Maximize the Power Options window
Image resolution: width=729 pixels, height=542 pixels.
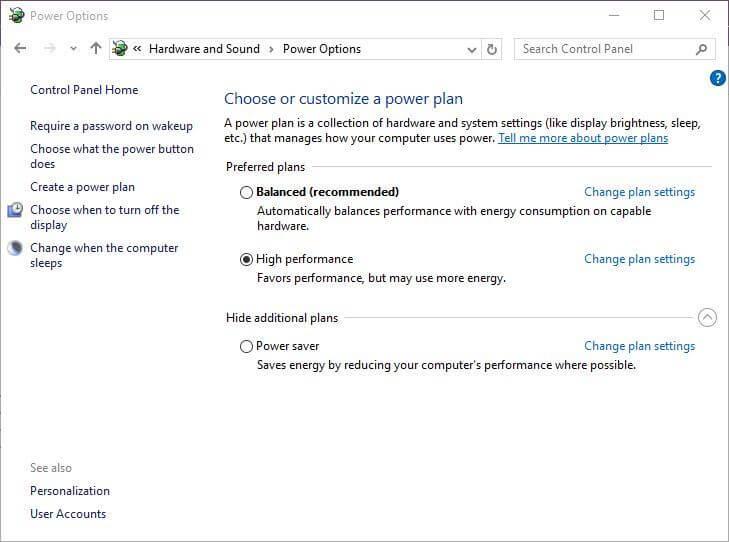(x=659, y=15)
